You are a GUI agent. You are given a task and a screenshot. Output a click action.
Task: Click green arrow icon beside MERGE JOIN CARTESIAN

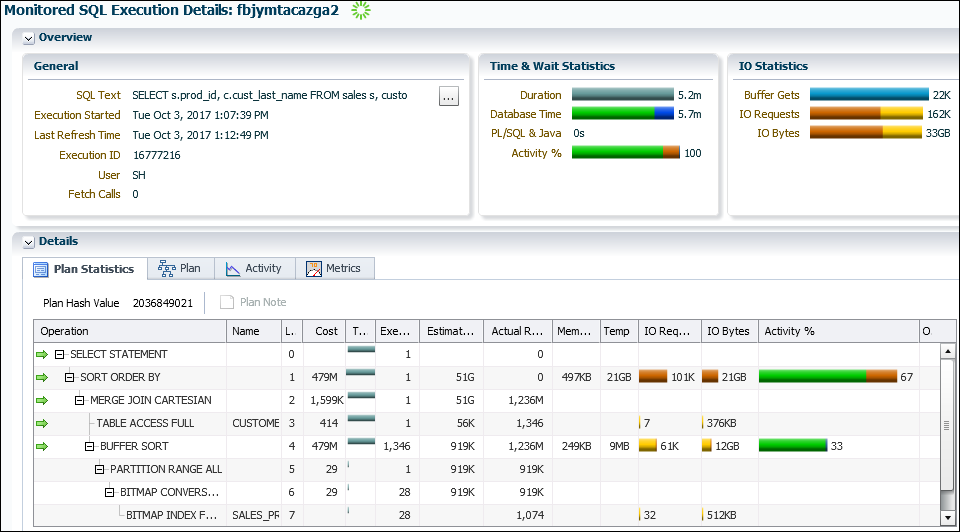42,400
